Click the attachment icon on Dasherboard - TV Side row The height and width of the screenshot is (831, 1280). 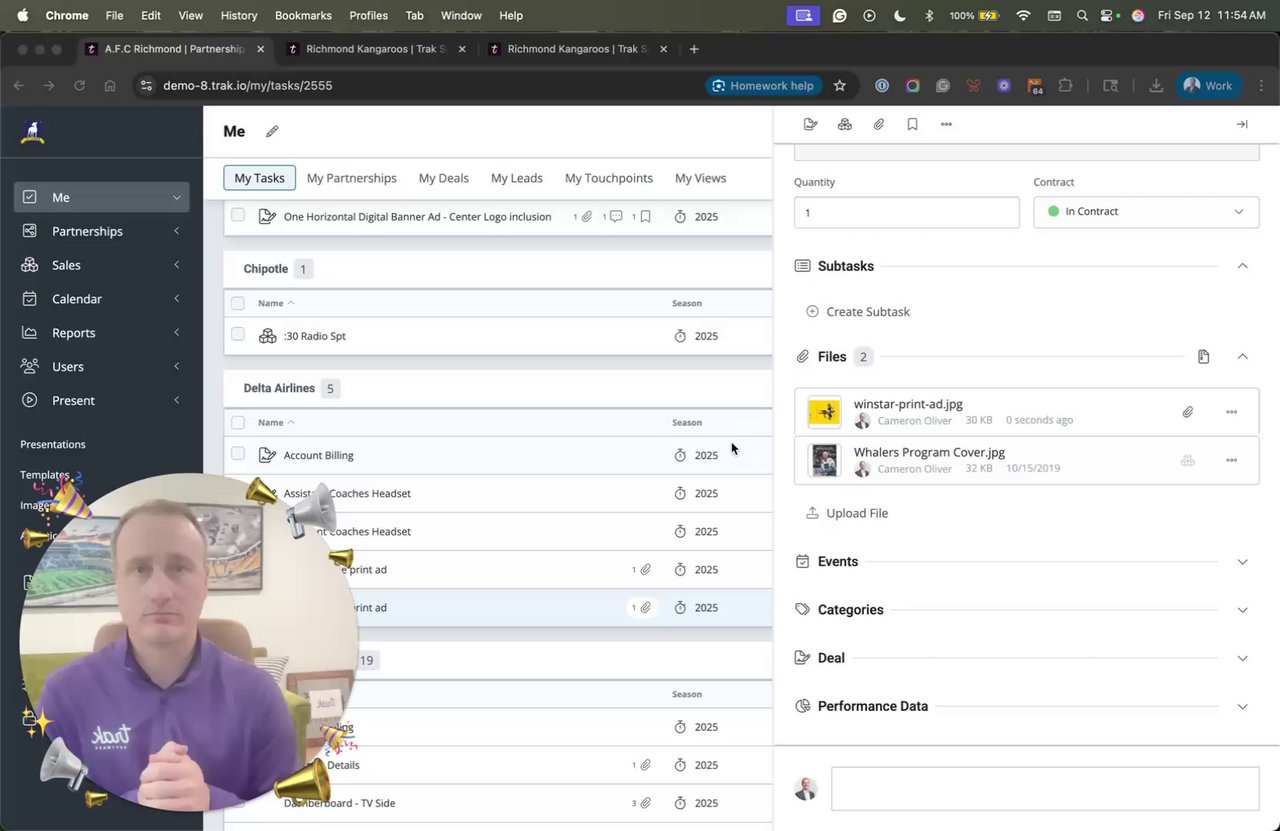coord(645,803)
